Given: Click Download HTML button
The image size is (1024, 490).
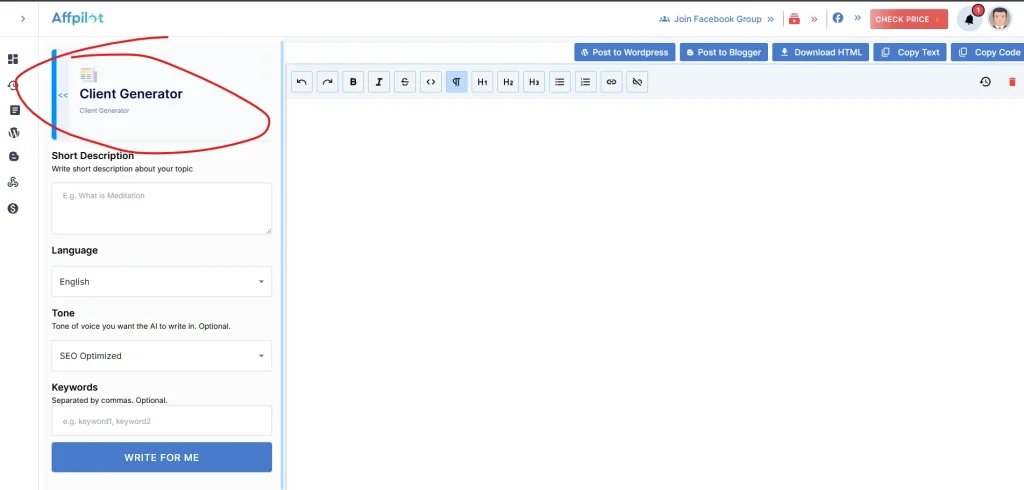Looking at the screenshot, I should point(821,52).
